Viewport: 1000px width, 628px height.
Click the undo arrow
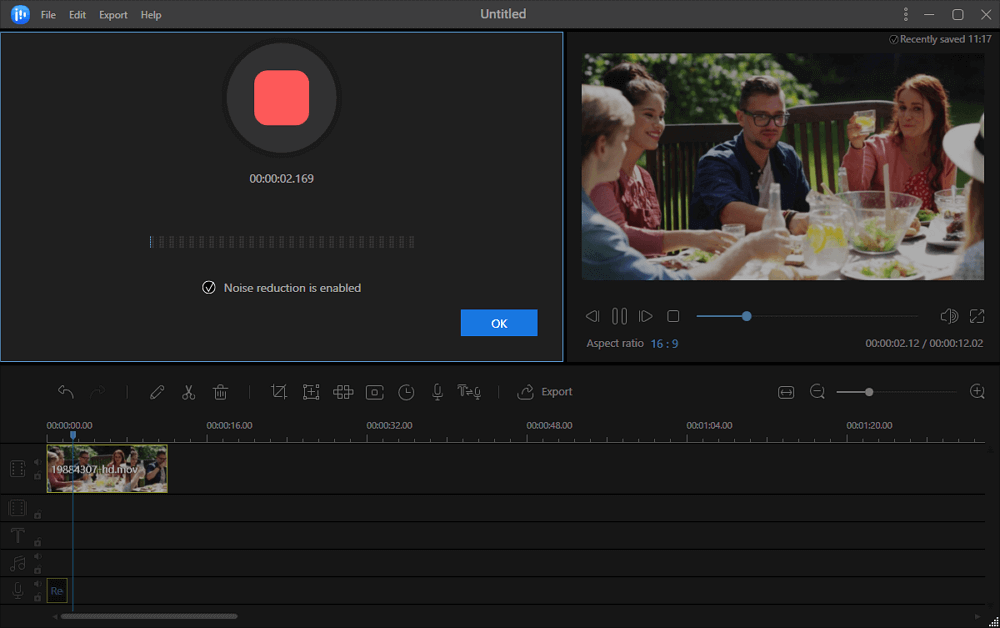tap(66, 392)
